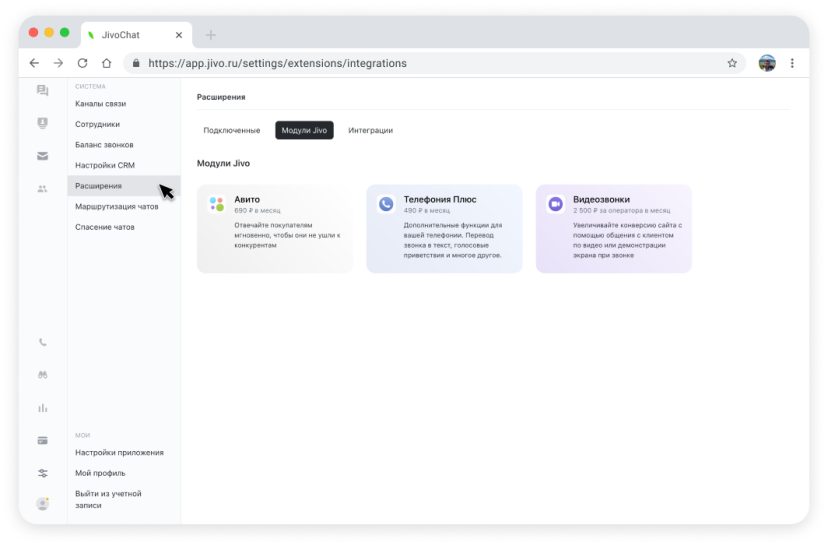
Task: Click the billing card icon in sidebar
Action: coord(42,440)
